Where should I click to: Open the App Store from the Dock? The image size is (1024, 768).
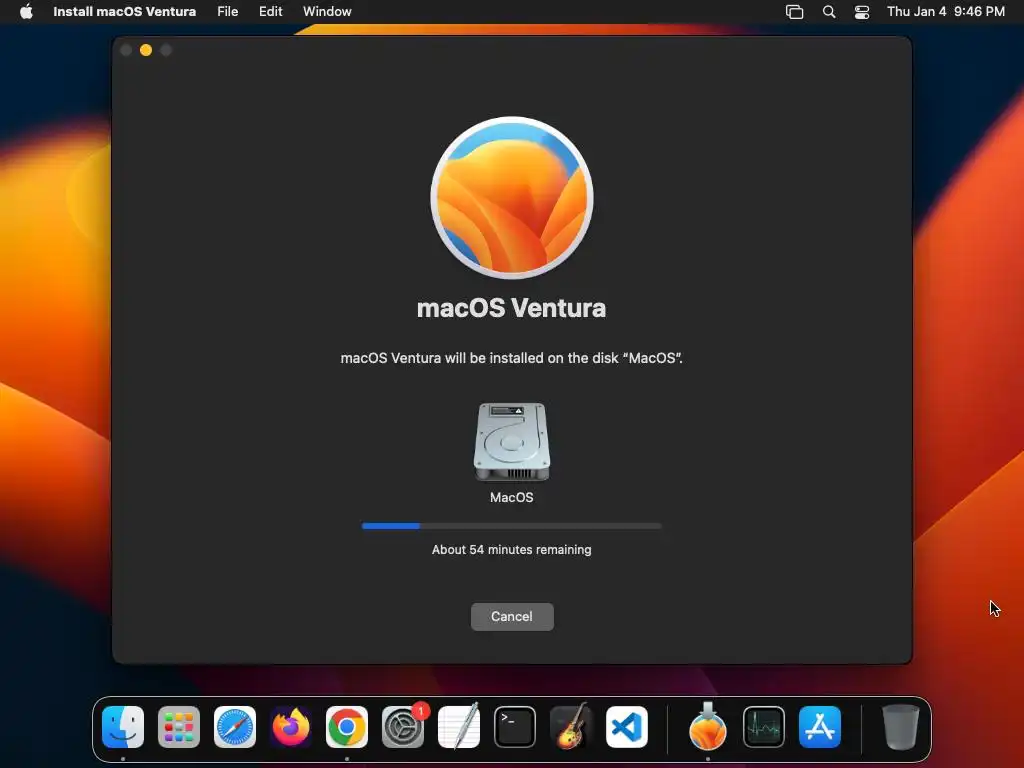(x=820, y=727)
